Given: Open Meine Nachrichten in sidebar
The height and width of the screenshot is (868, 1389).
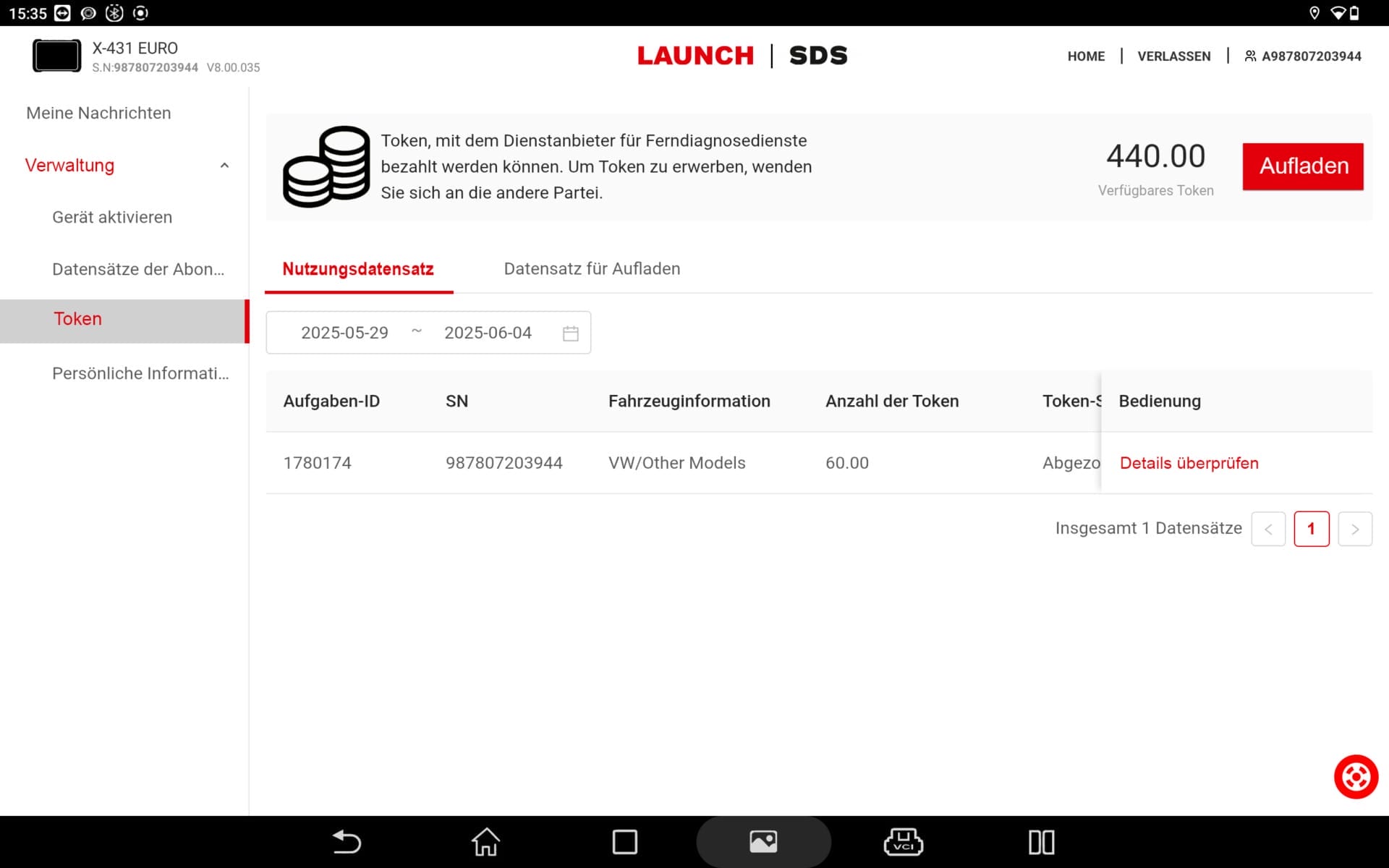Looking at the screenshot, I should pos(98,113).
